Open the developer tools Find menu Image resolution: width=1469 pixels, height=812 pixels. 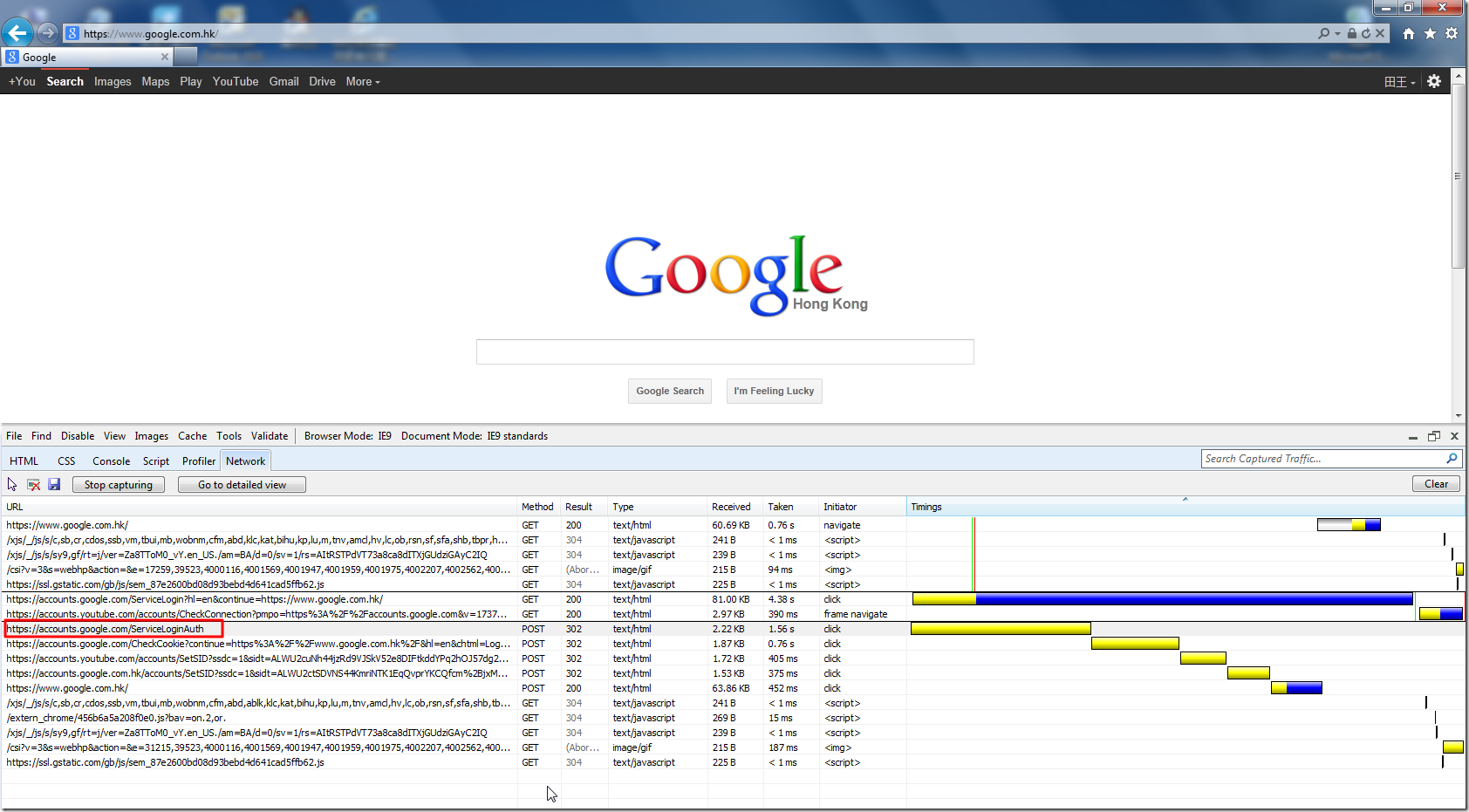pyautogui.click(x=41, y=436)
